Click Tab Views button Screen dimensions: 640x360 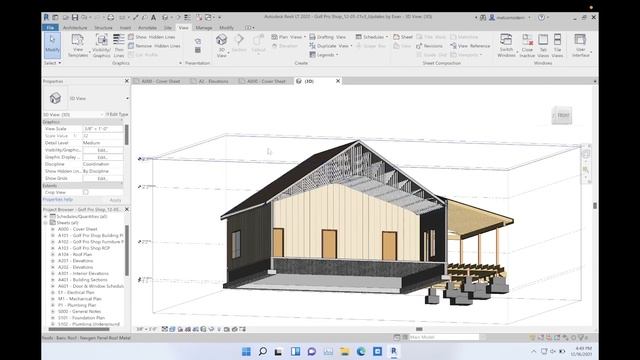(543, 45)
